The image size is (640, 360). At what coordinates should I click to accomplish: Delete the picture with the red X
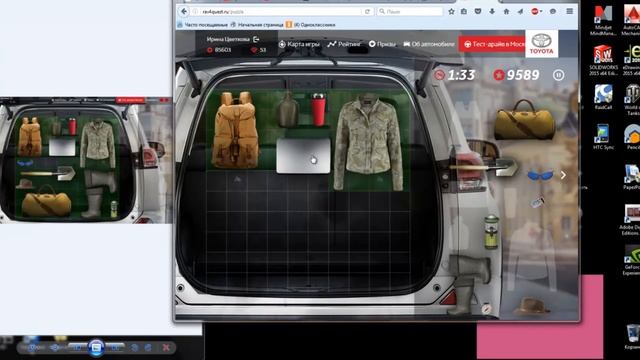point(166,348)
